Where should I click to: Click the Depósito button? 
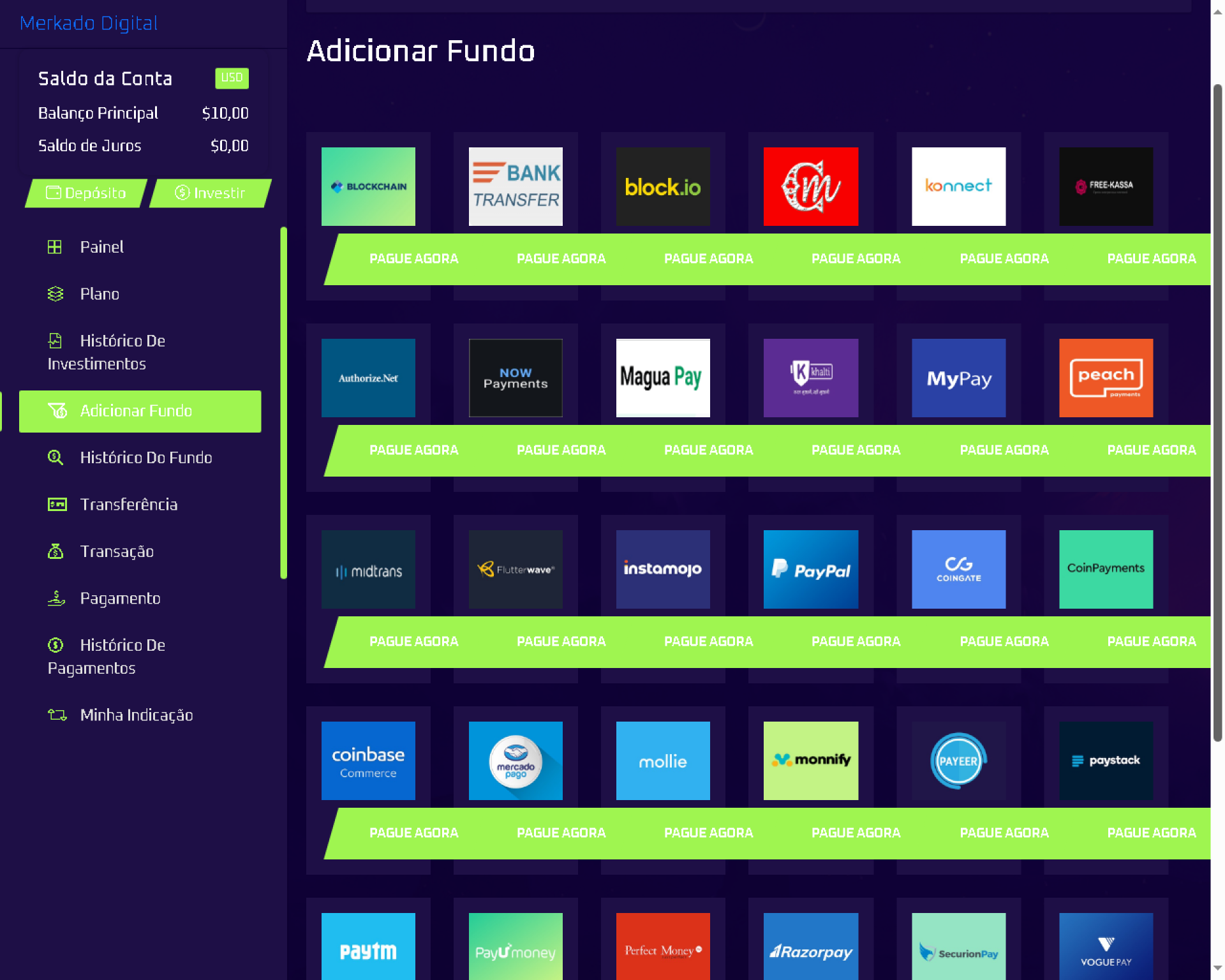coord(86,193)
